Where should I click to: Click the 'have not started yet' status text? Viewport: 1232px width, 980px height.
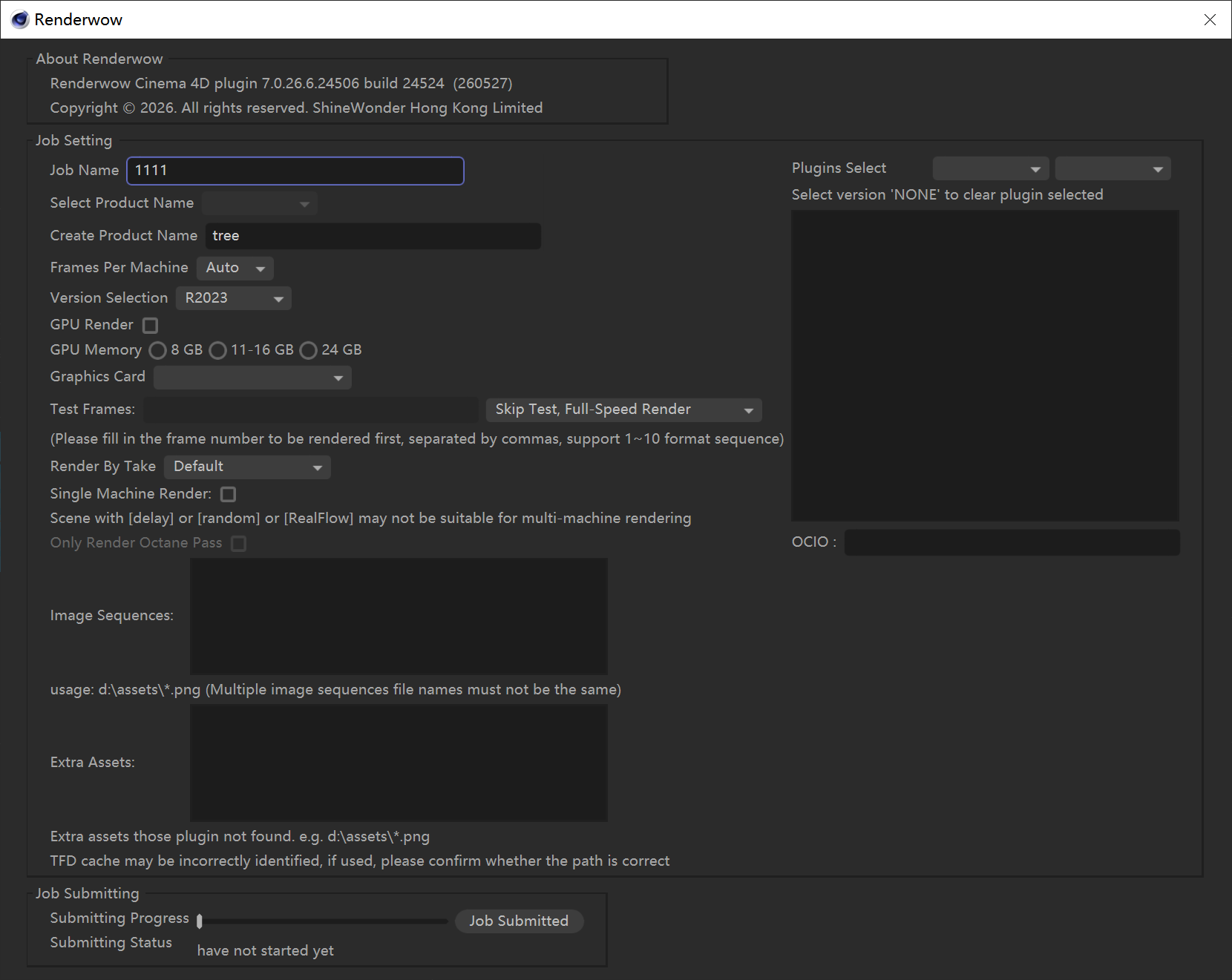click(266, 951)
